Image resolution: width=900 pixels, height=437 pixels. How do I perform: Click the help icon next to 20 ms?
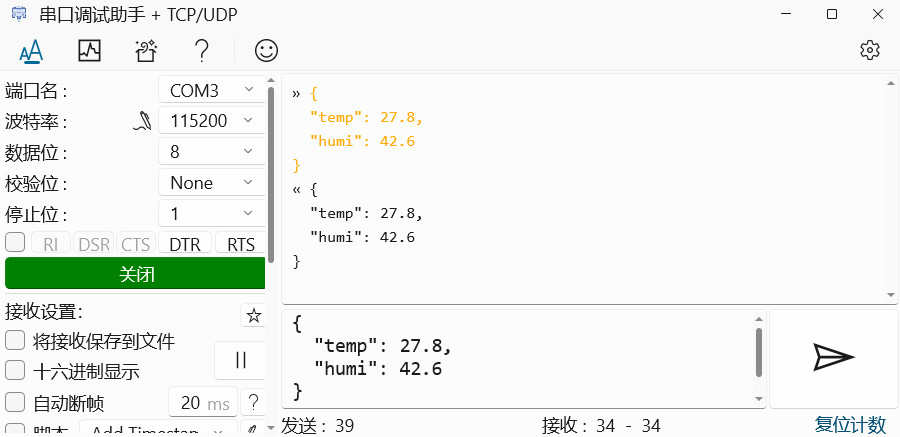point(253,403)
